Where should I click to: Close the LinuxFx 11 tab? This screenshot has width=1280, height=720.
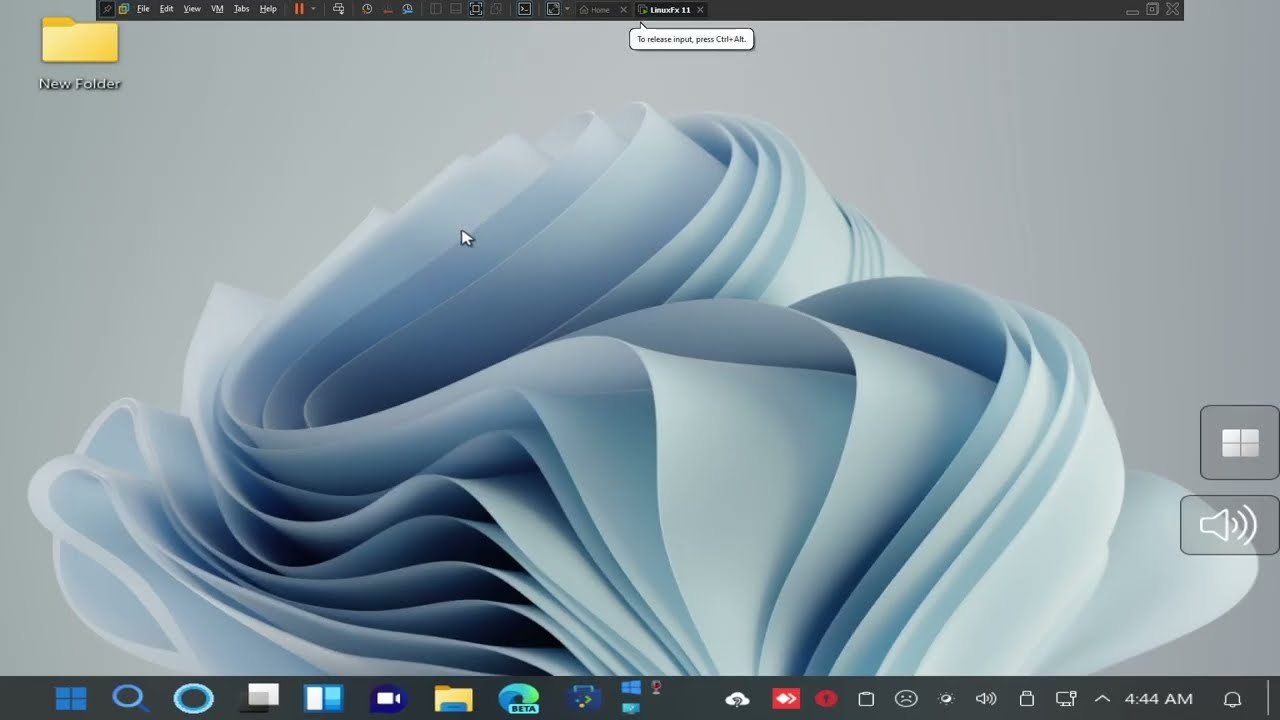700,9
